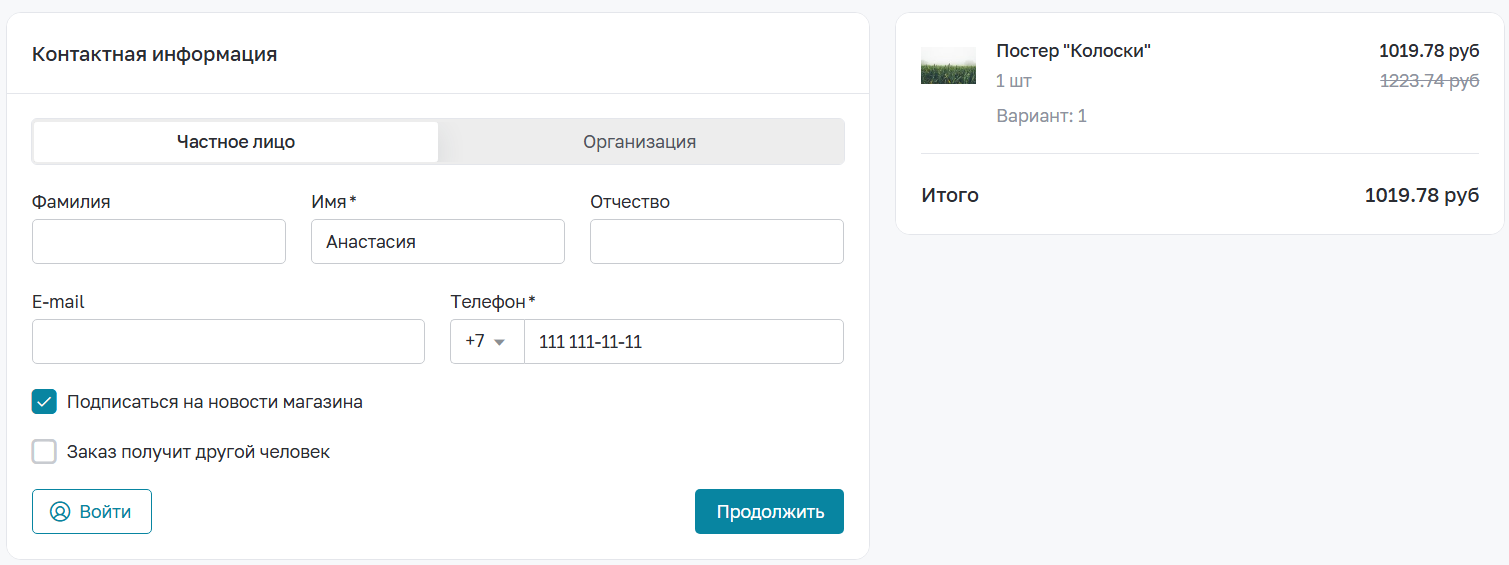
Task: Open the +7 country code dropdown
Action: pyautogui.click(x=487, y=342)
